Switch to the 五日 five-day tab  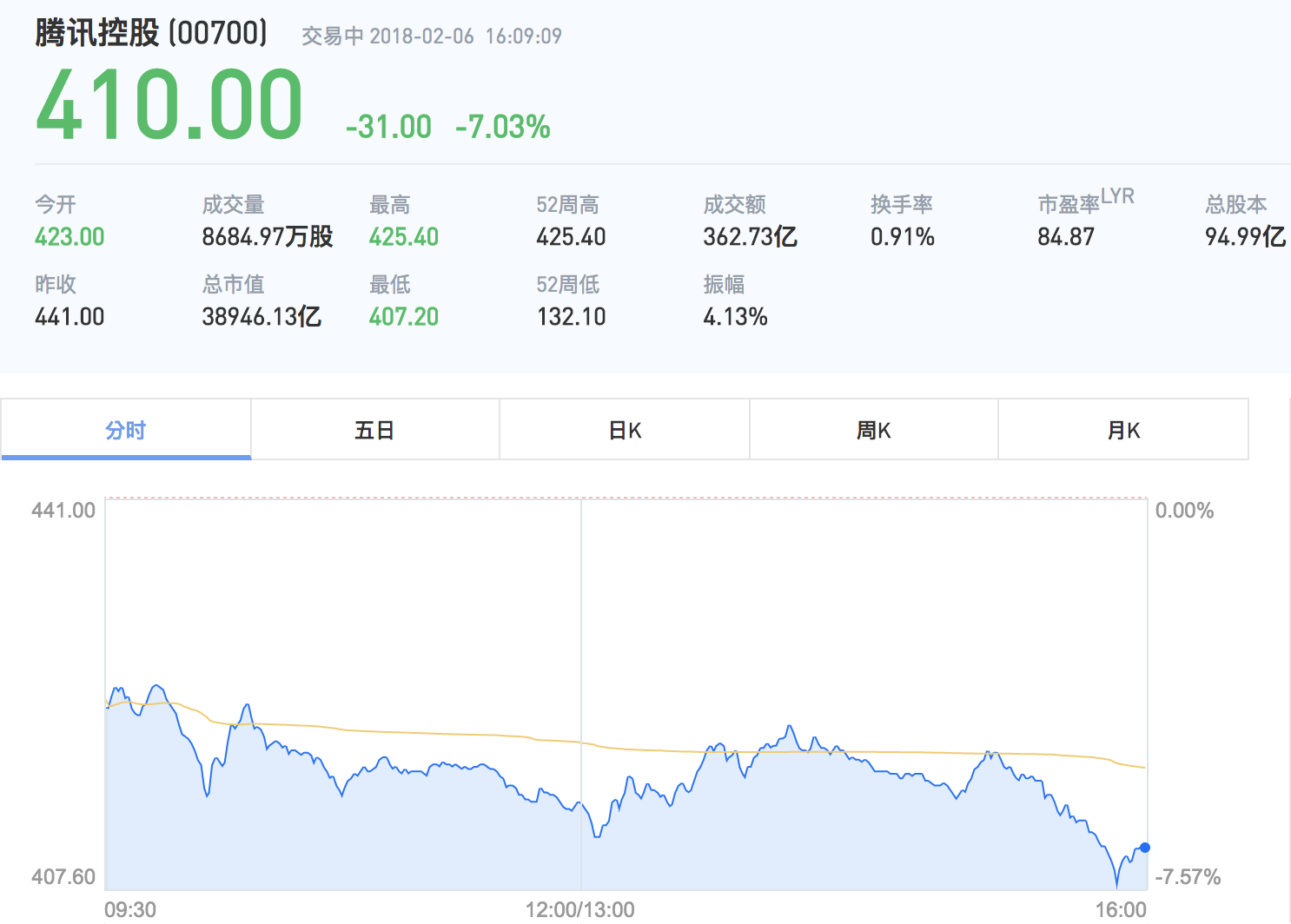tap(375, 430)
